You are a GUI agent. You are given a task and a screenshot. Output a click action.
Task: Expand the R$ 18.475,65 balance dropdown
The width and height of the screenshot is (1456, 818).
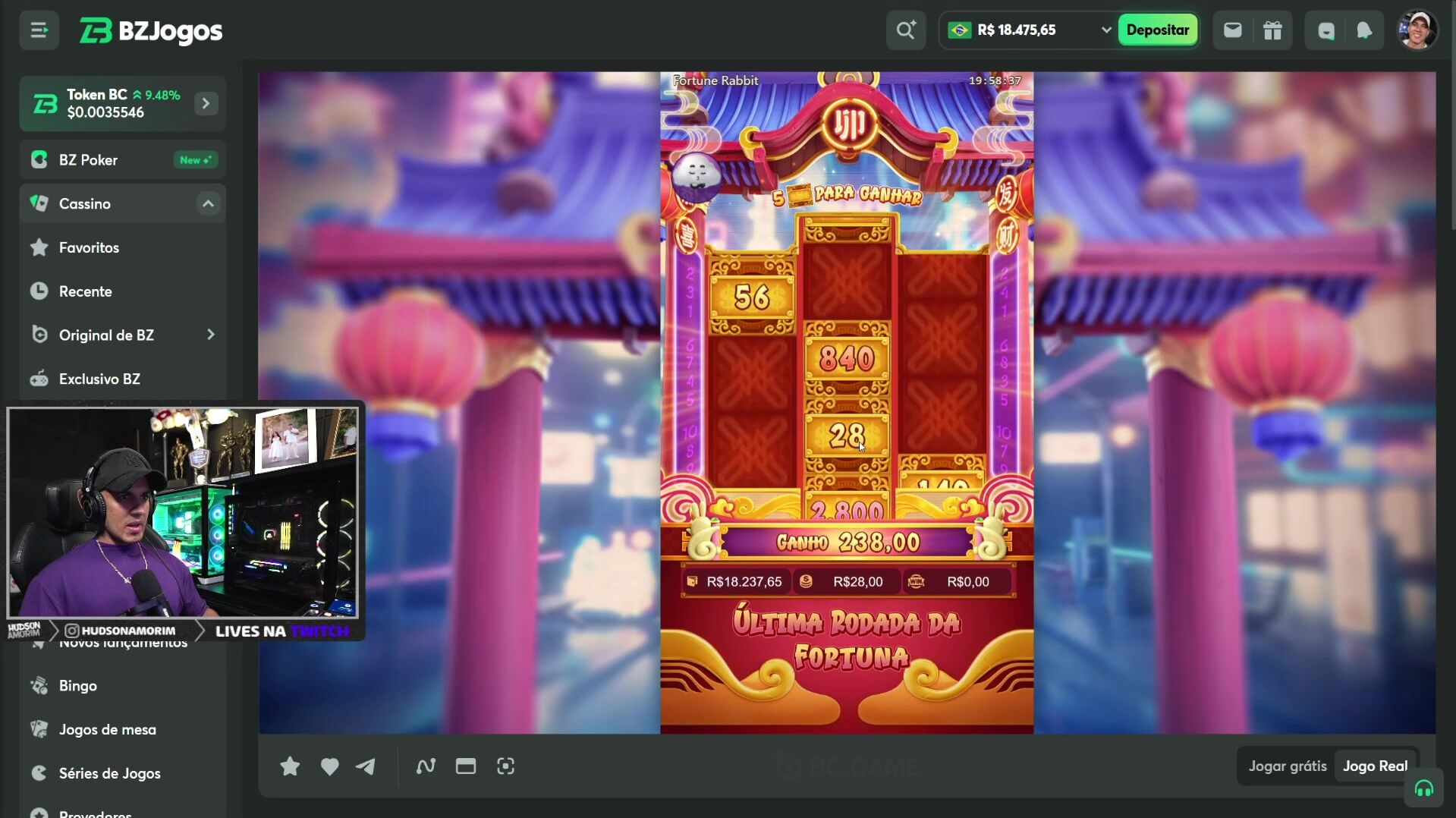point(1105,30)
